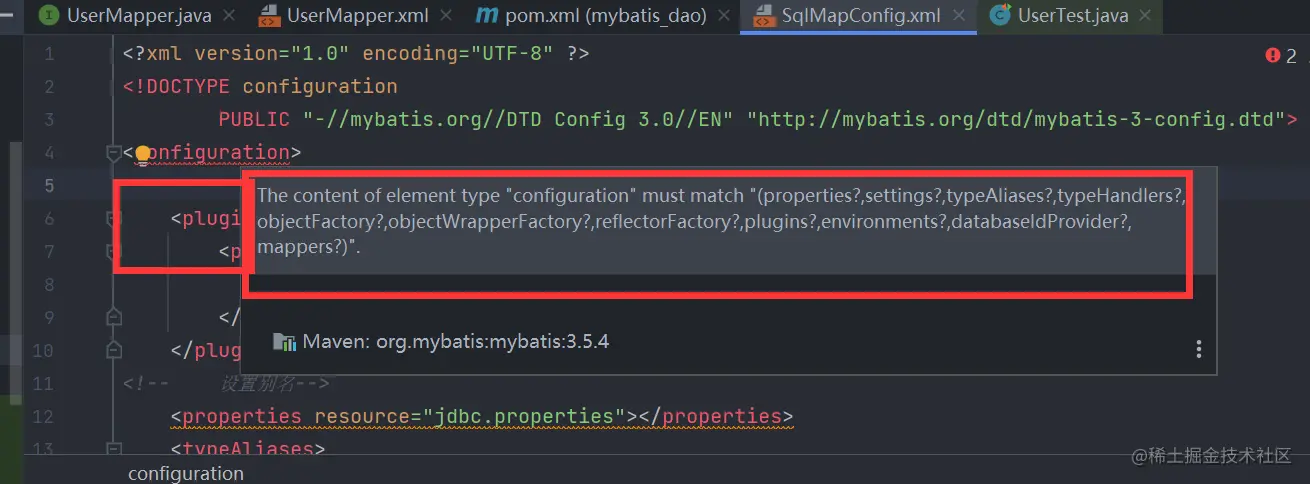
Task: Click the comment on line 11
Action: (226, 384)
